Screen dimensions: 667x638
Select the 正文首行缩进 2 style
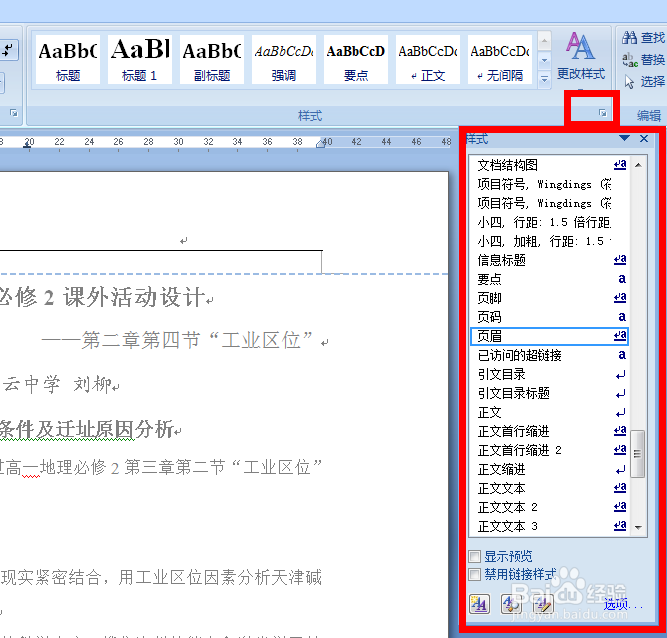[x=549, y=450]
